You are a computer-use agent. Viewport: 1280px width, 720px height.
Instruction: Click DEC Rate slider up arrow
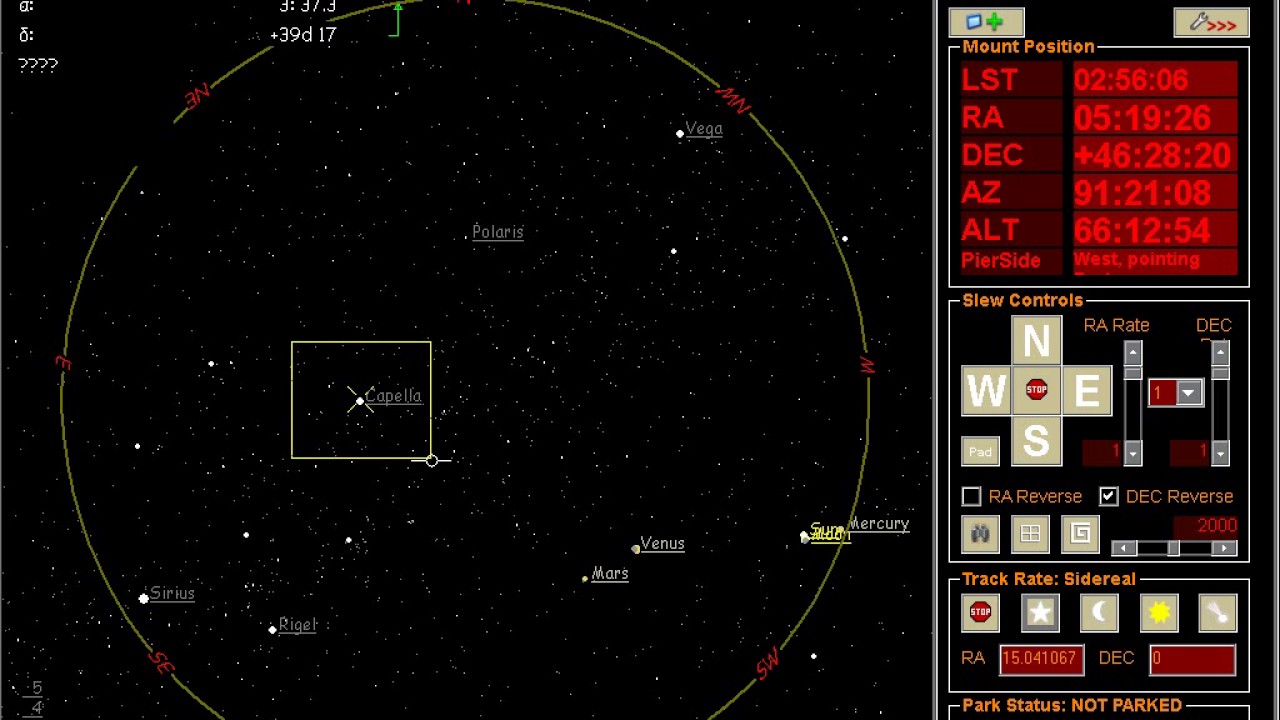coord(1220,352)
